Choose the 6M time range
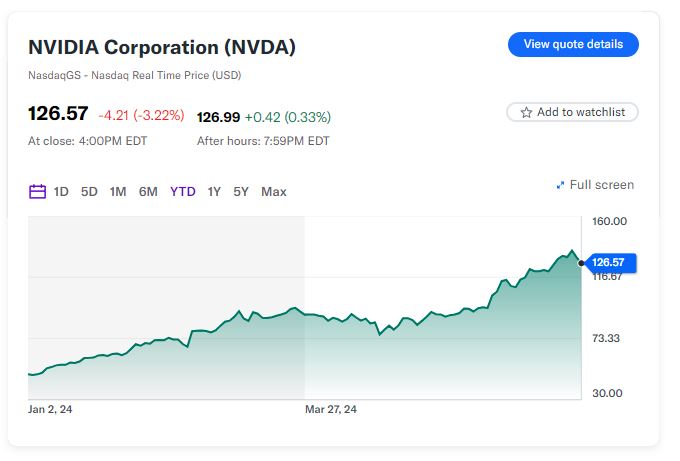Image resolution: width=680 pixels, height=461 pixels. (148, 192)
